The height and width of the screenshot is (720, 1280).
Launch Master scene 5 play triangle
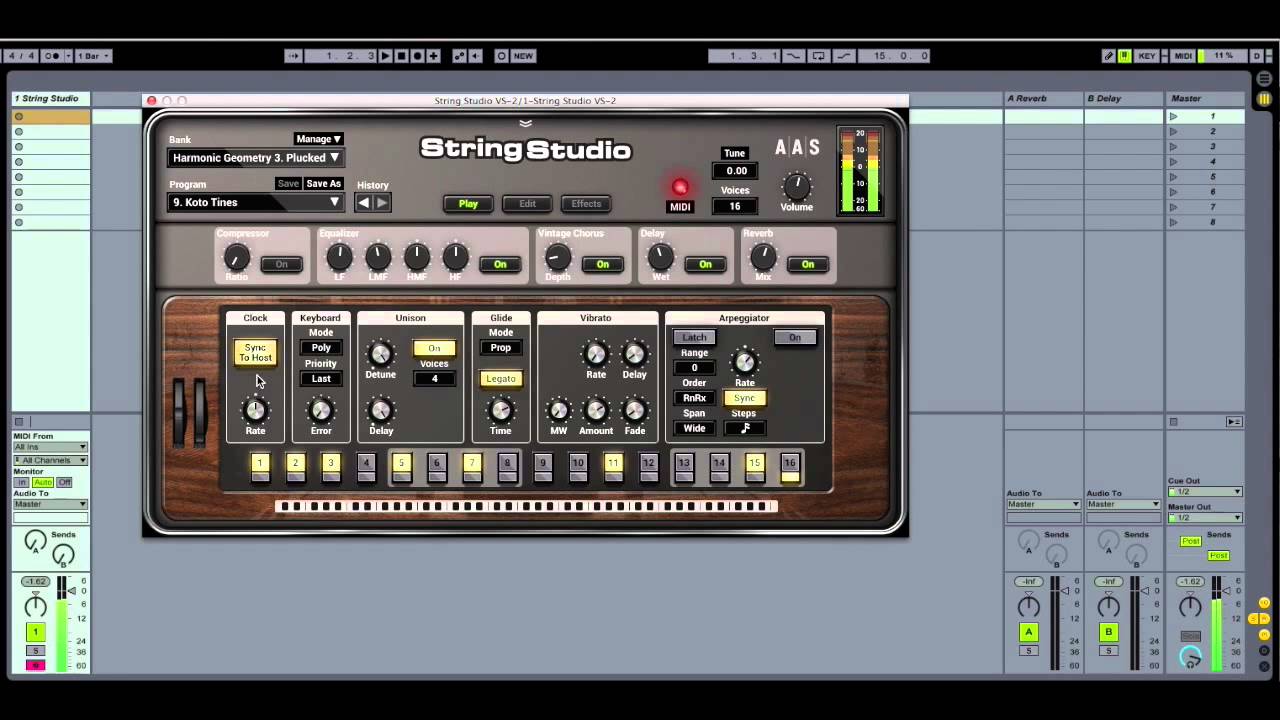(1174, 177)
